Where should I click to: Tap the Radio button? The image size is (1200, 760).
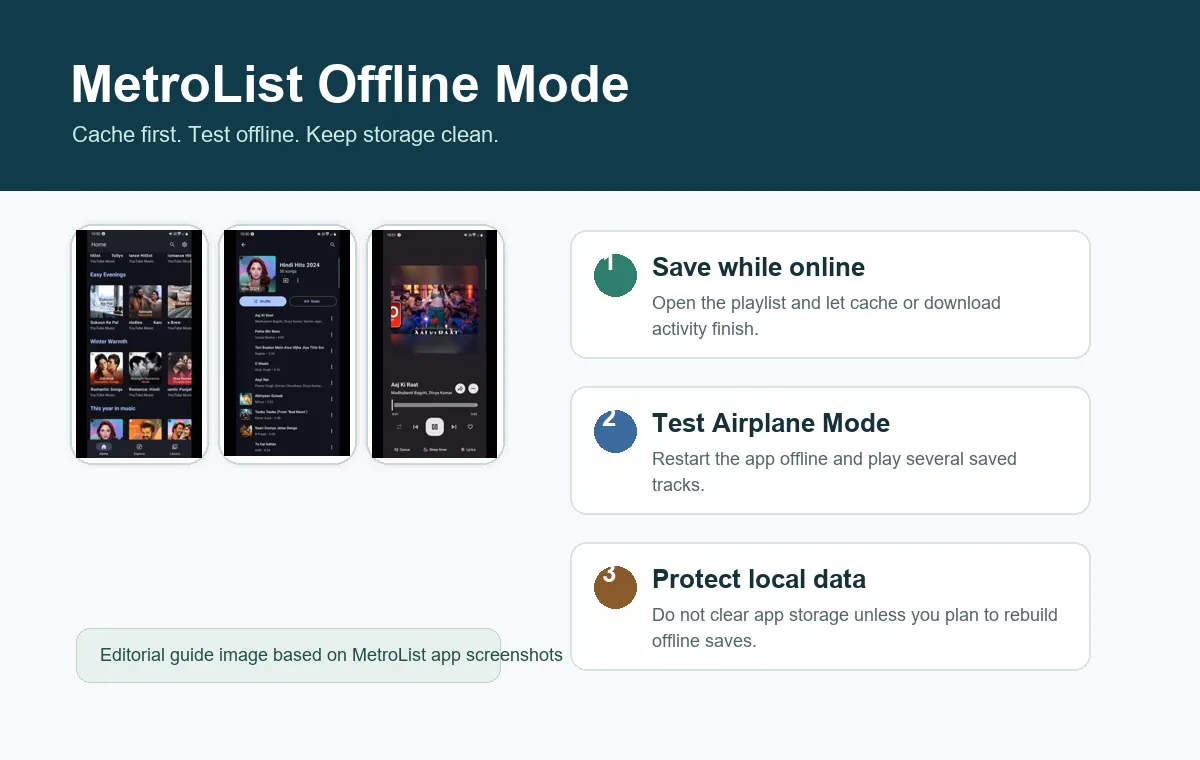[x=313, y=301]
